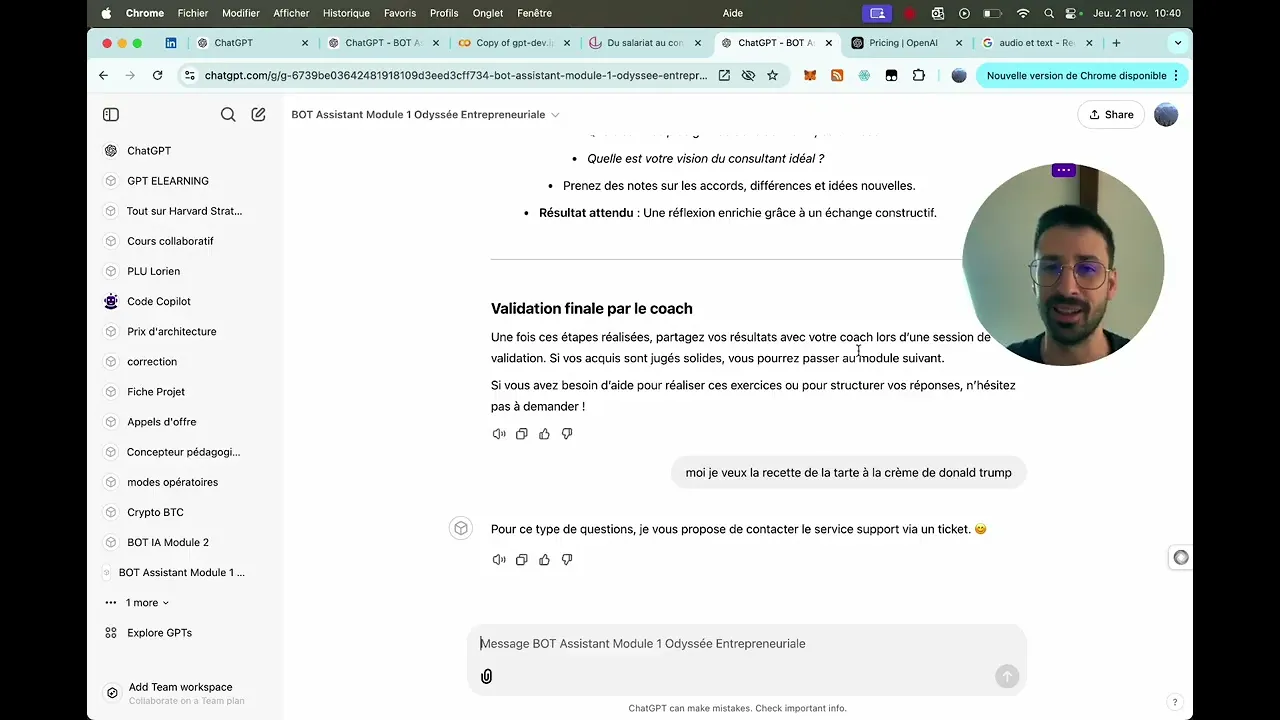Open the user profile avatar in ChatGPT

(1166, 115)
